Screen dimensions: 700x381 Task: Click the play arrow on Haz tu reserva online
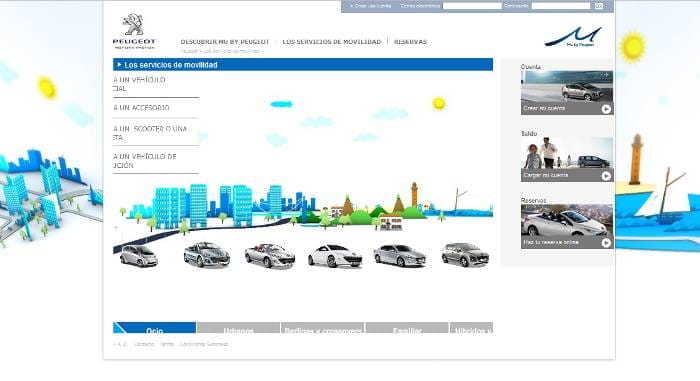click(x=606, y=243)
